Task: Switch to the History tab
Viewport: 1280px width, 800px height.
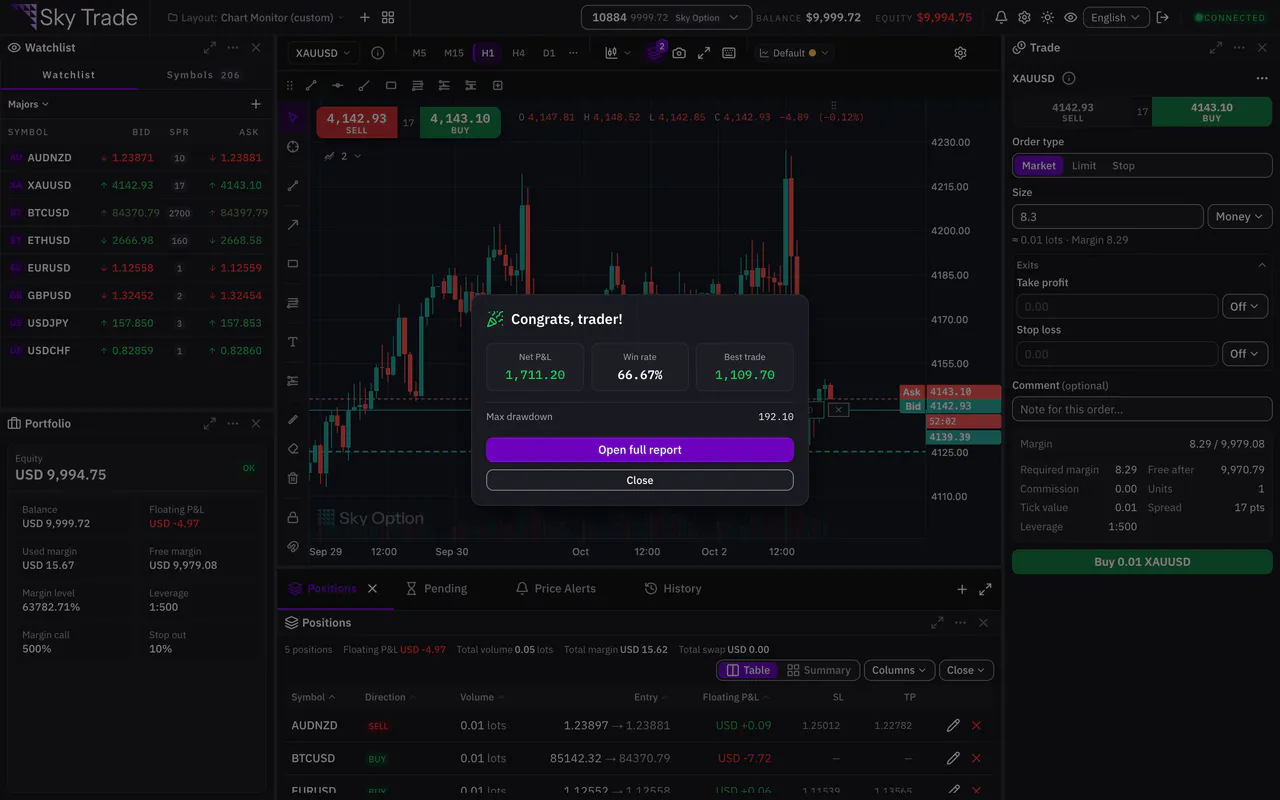Action: pyautogui.click(x=673, y=589)
